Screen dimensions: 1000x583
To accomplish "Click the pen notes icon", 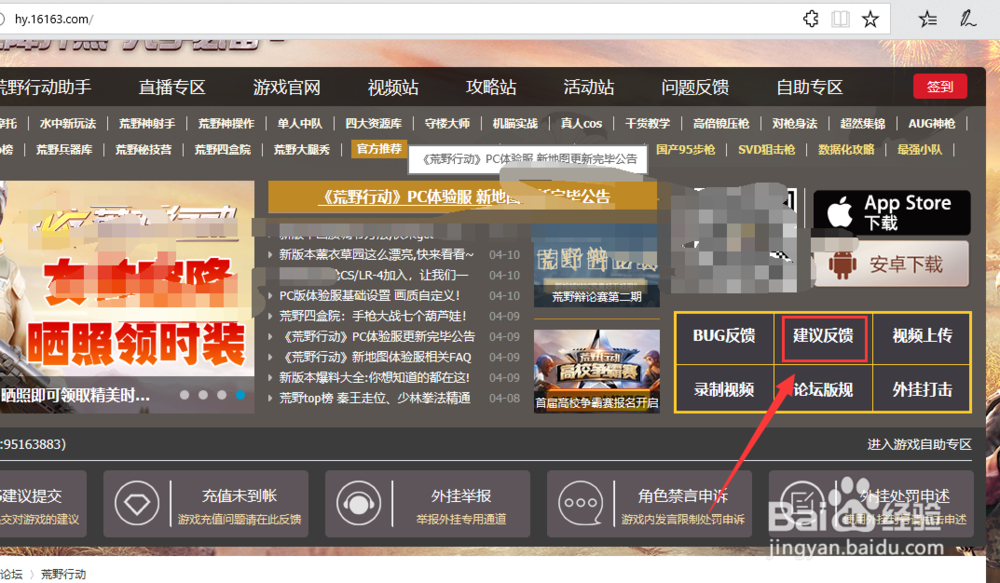I will 967,19.
